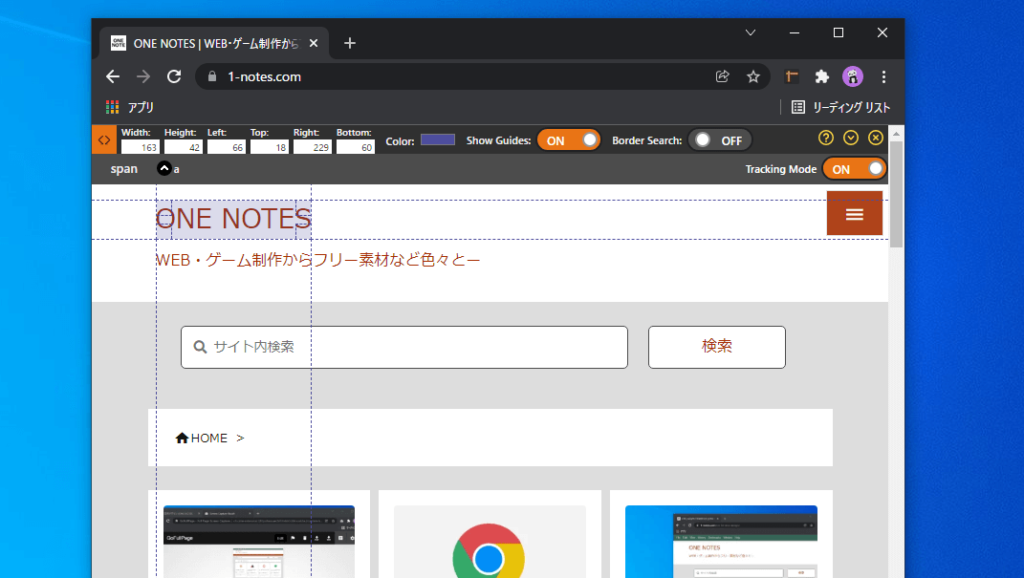This screenshot has height=578, width=1024.
Task: Open the Extensions puzzle piece icon
Action: pyautogui.click(x=821, y=76)
